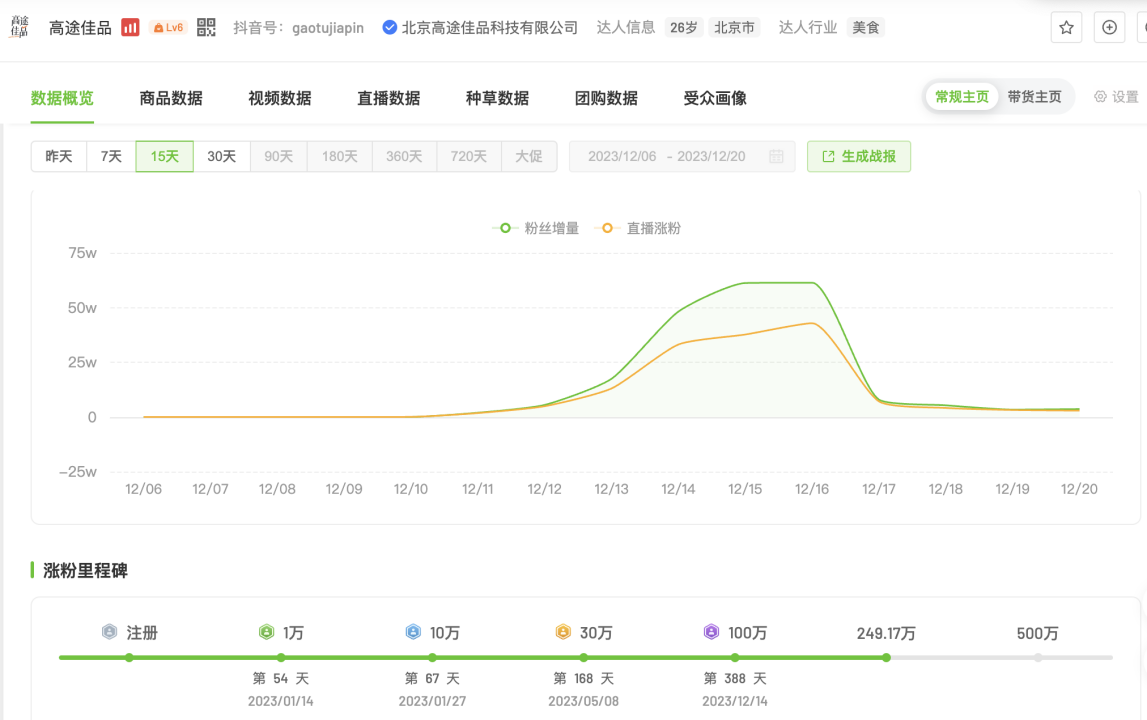Open 设置 gear settings
The height and width of the screenshot is (720, 1147).
(x=1116, y=97)
